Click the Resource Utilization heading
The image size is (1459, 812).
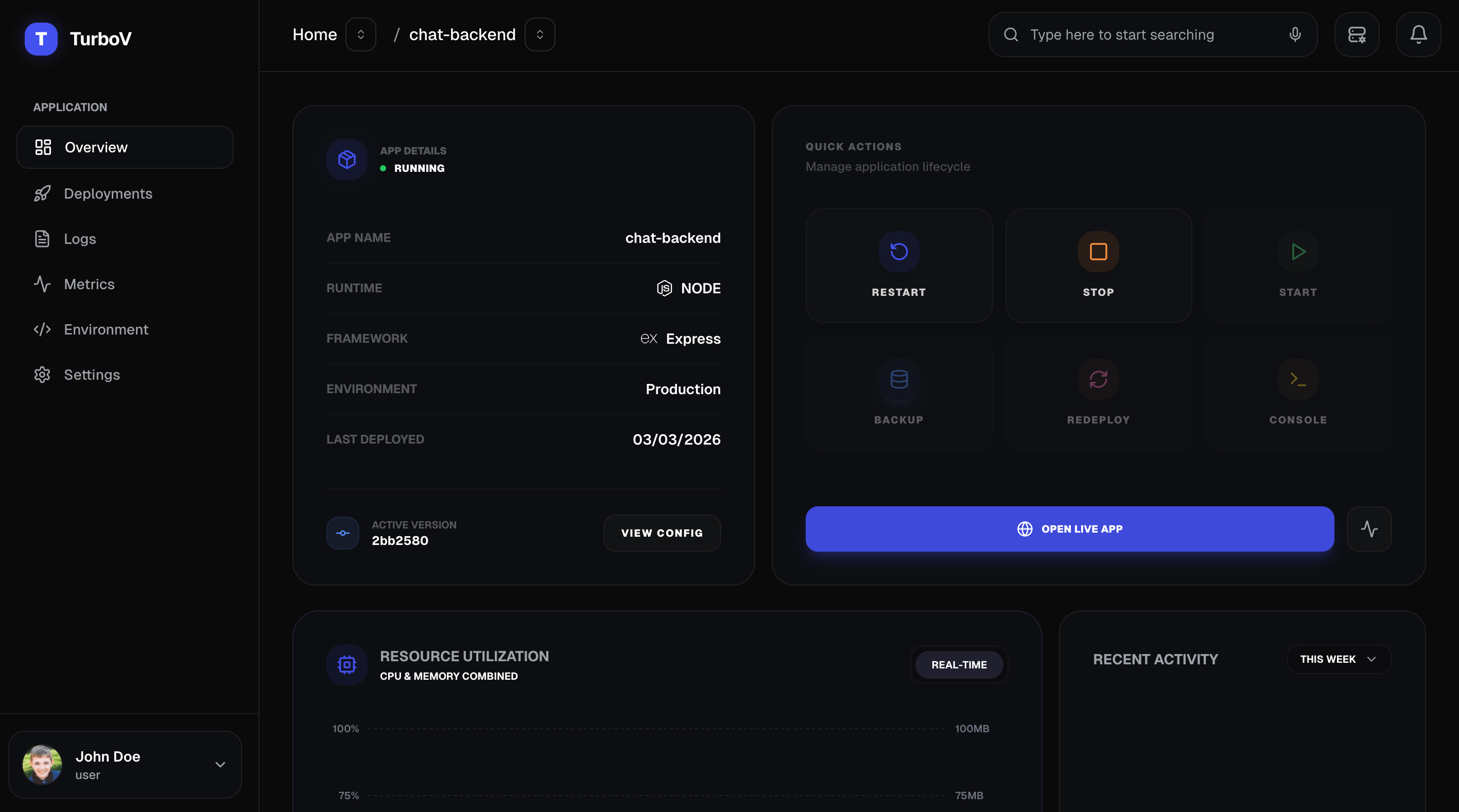[464, 656]
